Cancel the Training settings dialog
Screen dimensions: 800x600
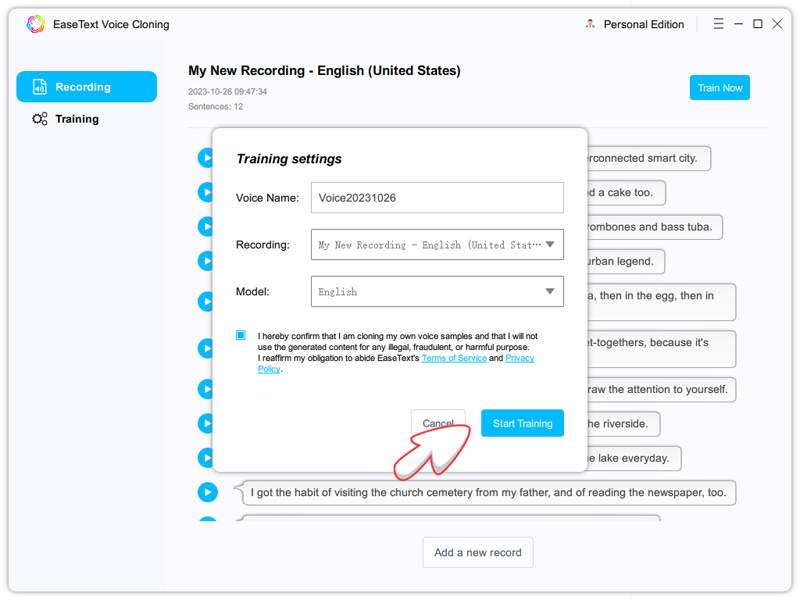(x=438, y=423)
